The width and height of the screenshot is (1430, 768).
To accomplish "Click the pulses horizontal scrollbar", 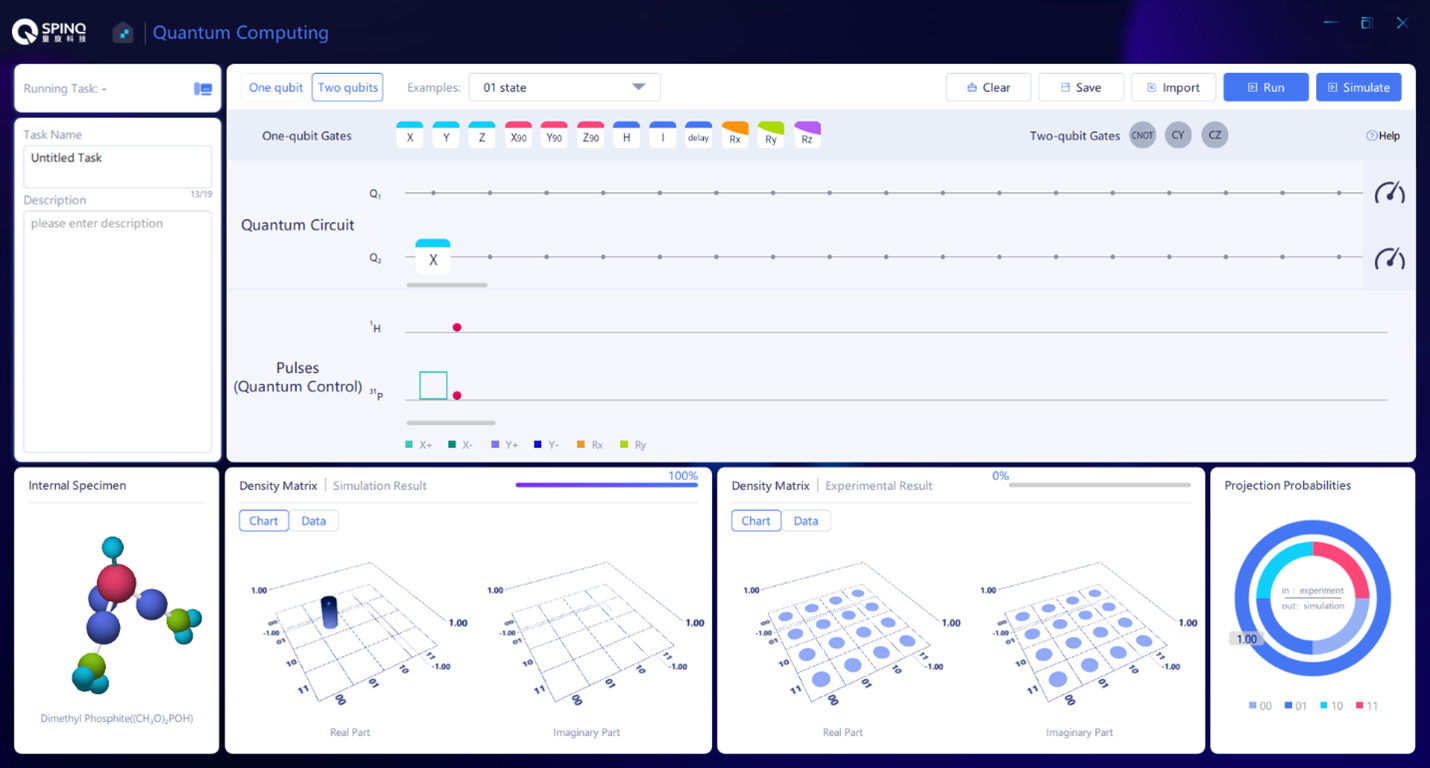I will [451, 423].
